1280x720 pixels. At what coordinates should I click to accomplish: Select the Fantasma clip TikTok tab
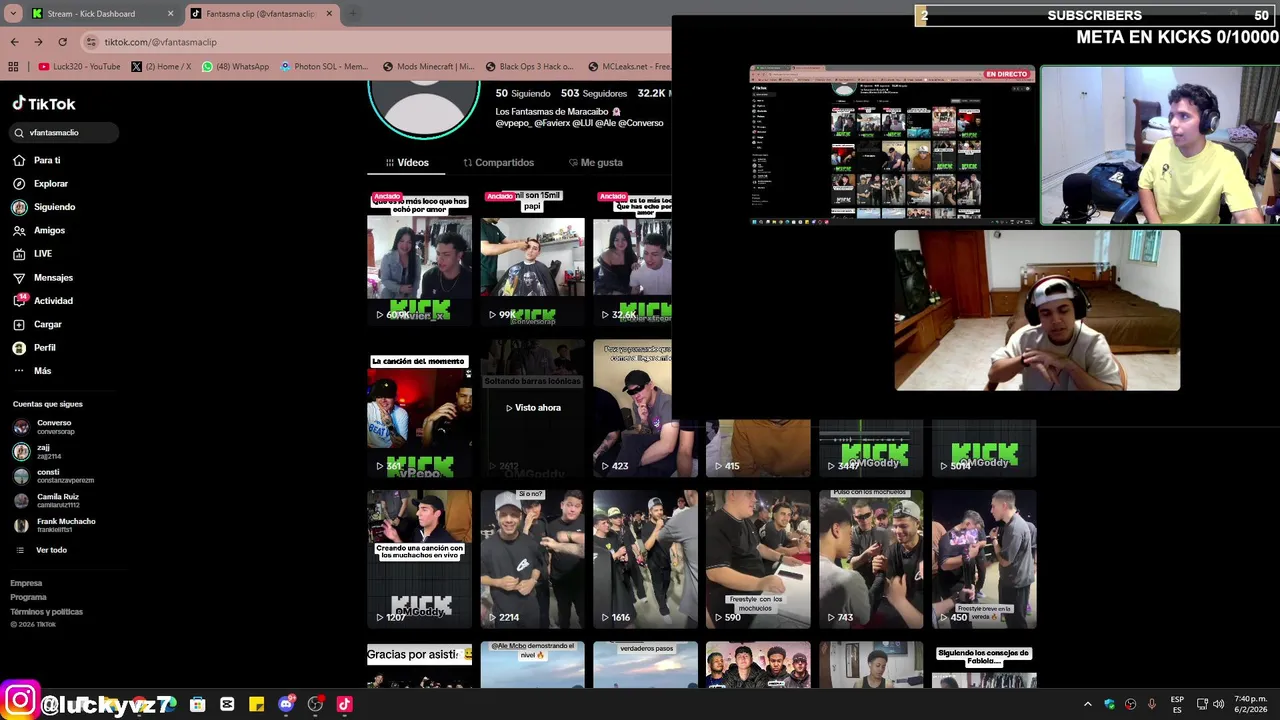[262, 13]
